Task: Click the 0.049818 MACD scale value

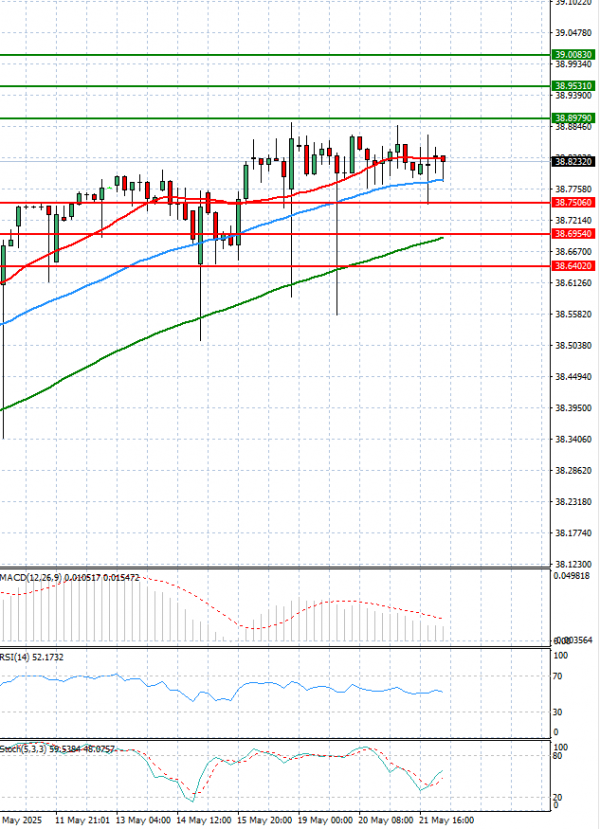Action: tap(571, 576)
